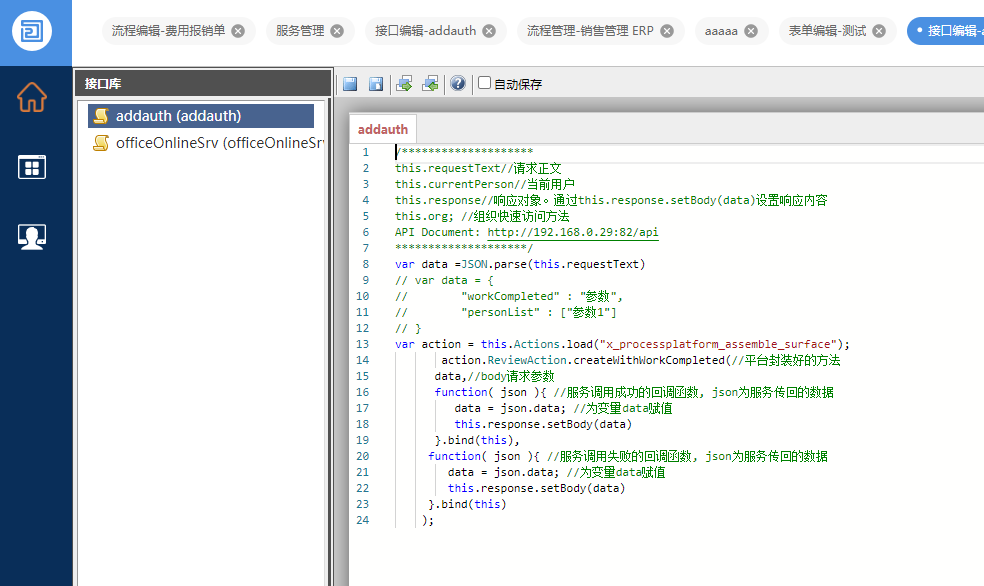This screenshot has height=586, width=984.
Task: Click the user monitor icon in sidebar
Action: (x=32, y=236)
